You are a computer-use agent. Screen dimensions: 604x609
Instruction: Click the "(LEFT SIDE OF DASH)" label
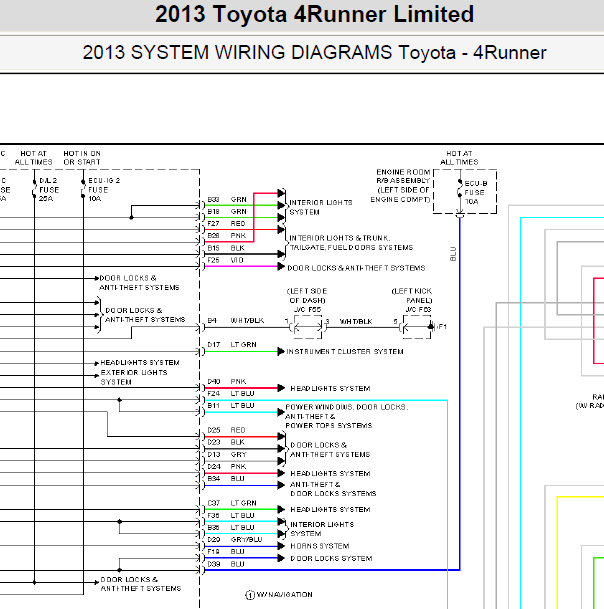(x=307, y=296)
